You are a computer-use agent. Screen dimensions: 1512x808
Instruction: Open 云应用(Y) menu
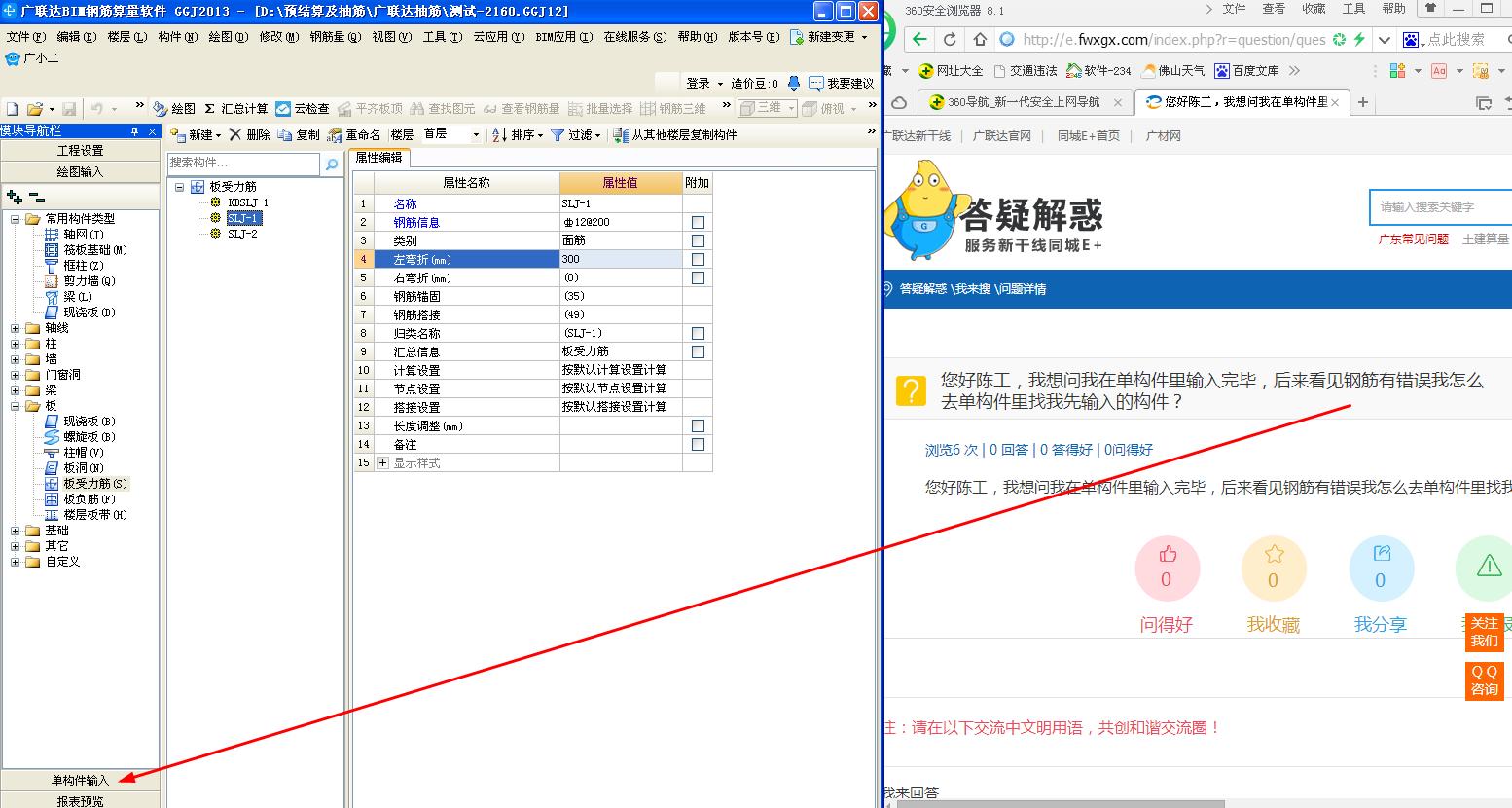click(499, 37)
